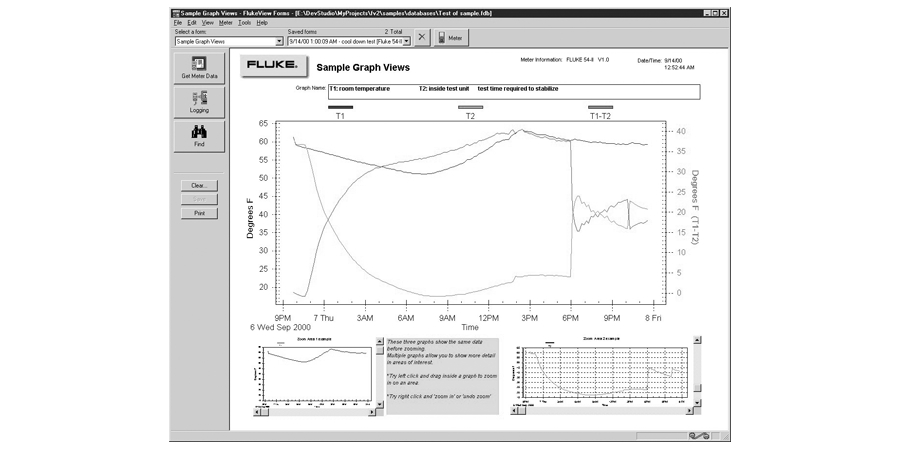This screenshot has width=900, height=450.
Task: Click the Get Meter Data button
Action: pos(199,68)
